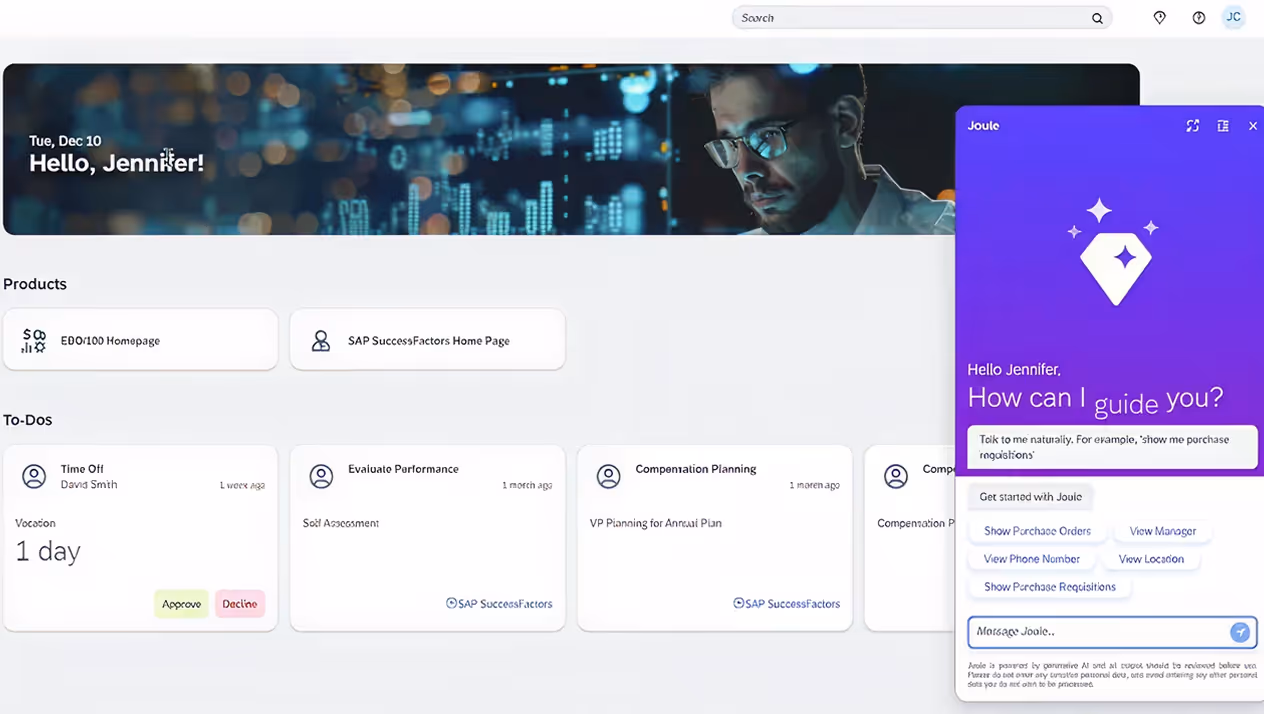Click the Time Off card avatar icon
This screenshot has width=1264, height=714.
pos(34,477)
